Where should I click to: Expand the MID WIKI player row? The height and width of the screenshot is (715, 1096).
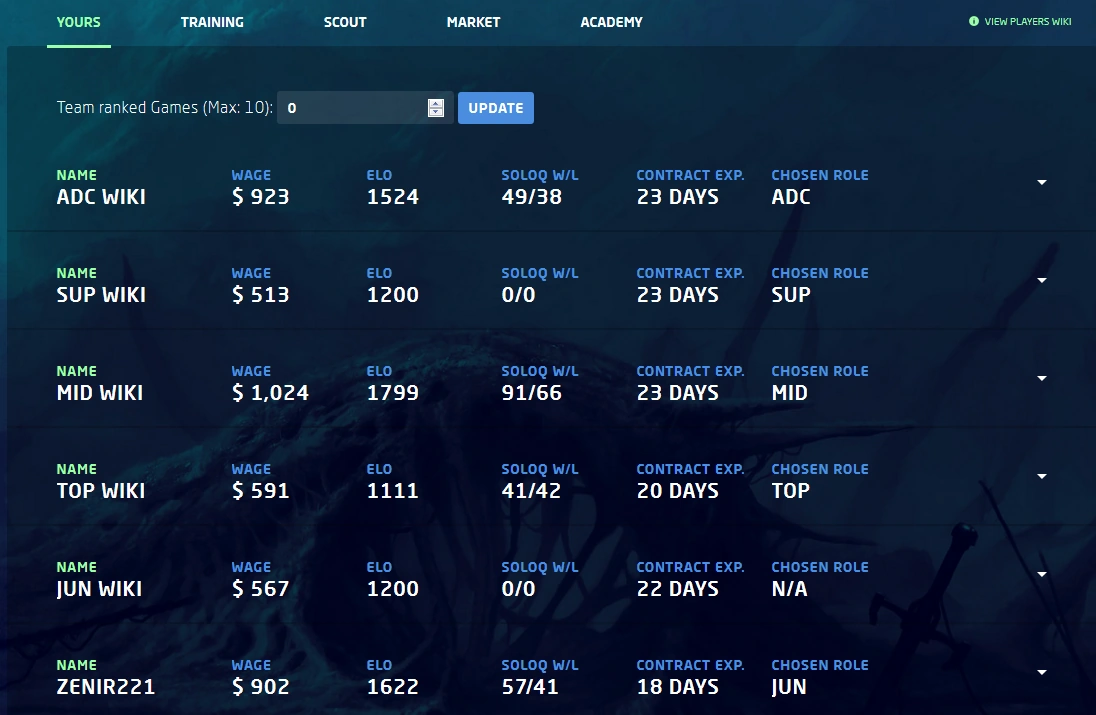tap(1041, 379)
